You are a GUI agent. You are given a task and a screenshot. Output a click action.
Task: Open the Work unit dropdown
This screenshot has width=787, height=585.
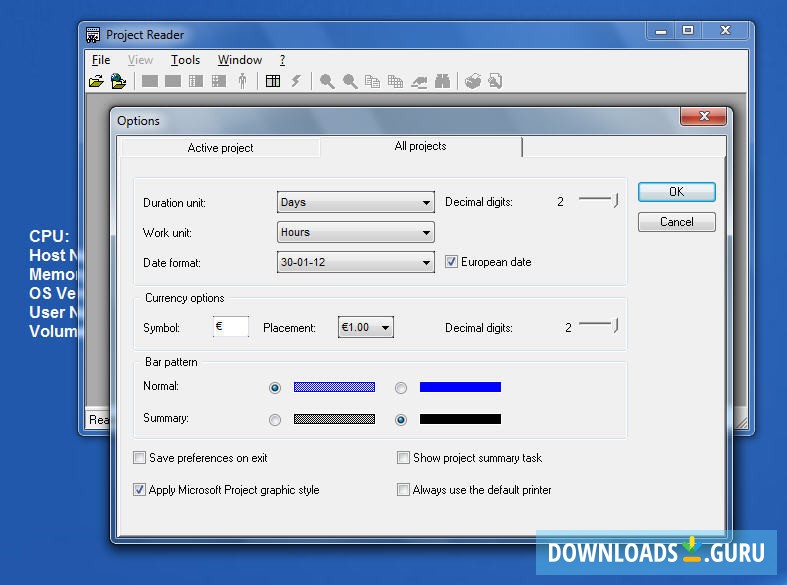(355, 232)
